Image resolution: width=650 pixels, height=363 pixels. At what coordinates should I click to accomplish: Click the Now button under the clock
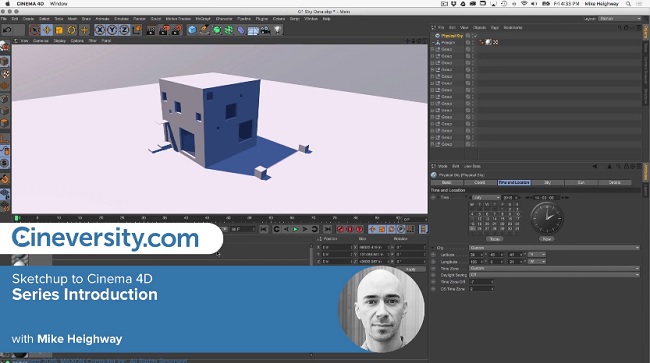(547, 239)
